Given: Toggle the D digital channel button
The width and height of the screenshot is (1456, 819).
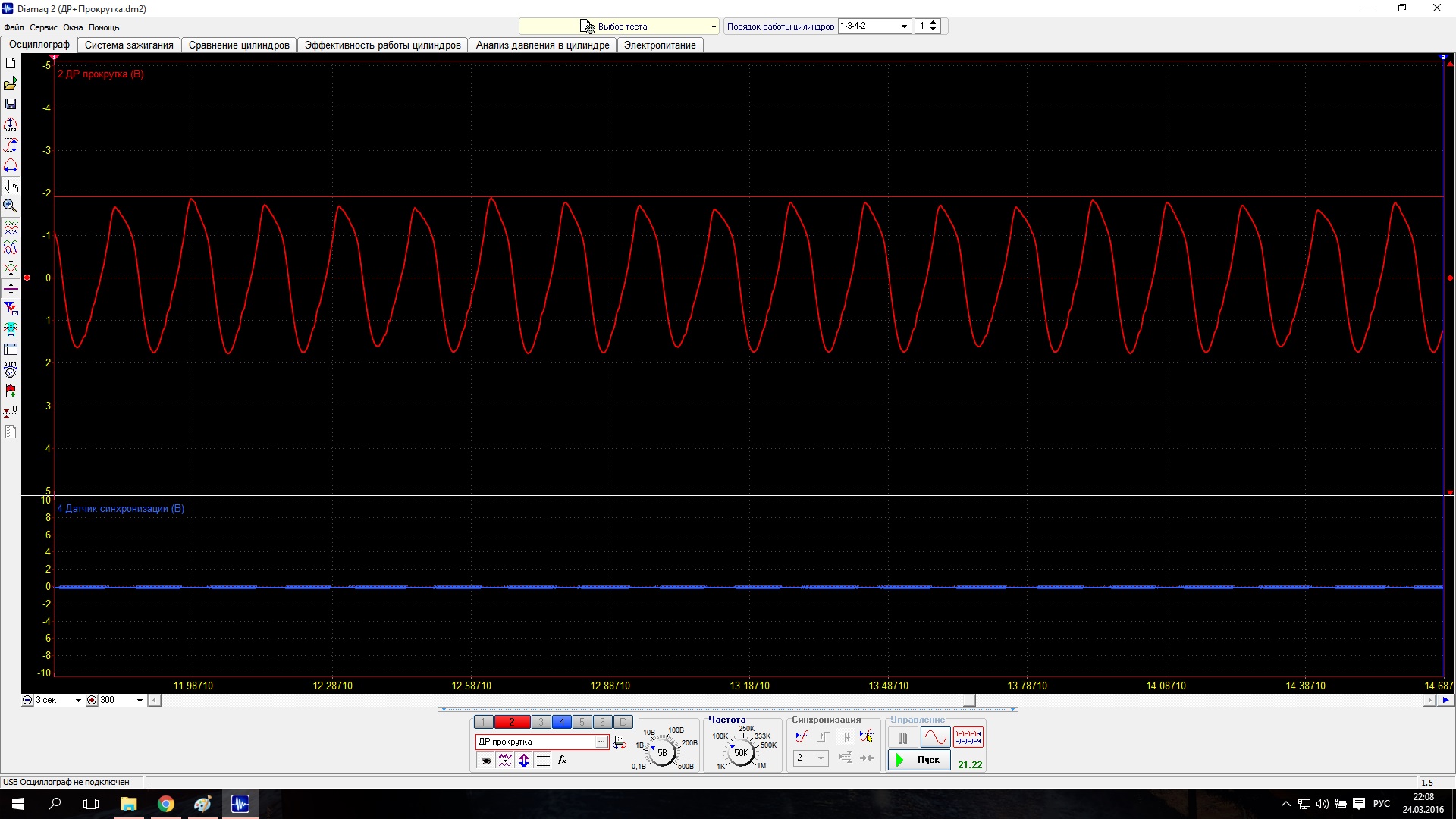Looking at the screenshot, I should click(x=623, y=723).
